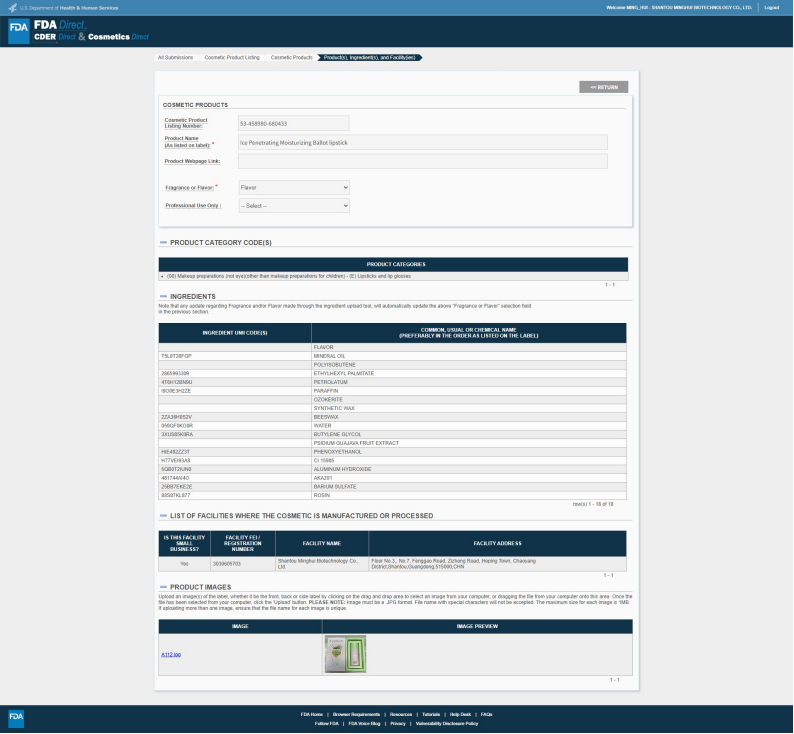Open the A112.jpg image link
Viewport: 794px width, 734px height.
coord(171,654)
